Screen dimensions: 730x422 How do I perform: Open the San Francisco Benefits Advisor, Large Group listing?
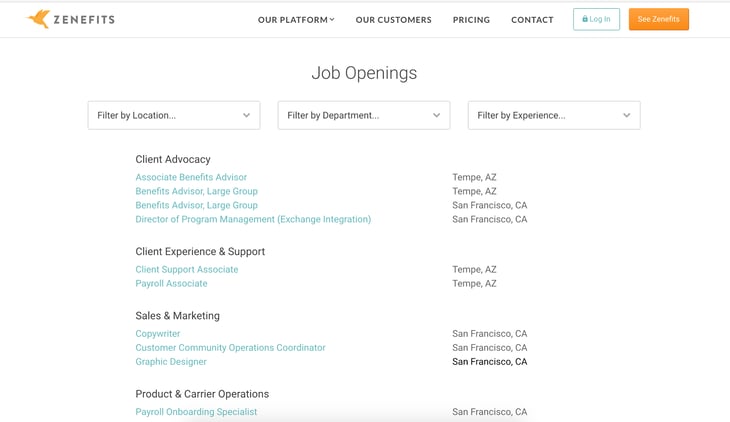[x=196, y=205]
